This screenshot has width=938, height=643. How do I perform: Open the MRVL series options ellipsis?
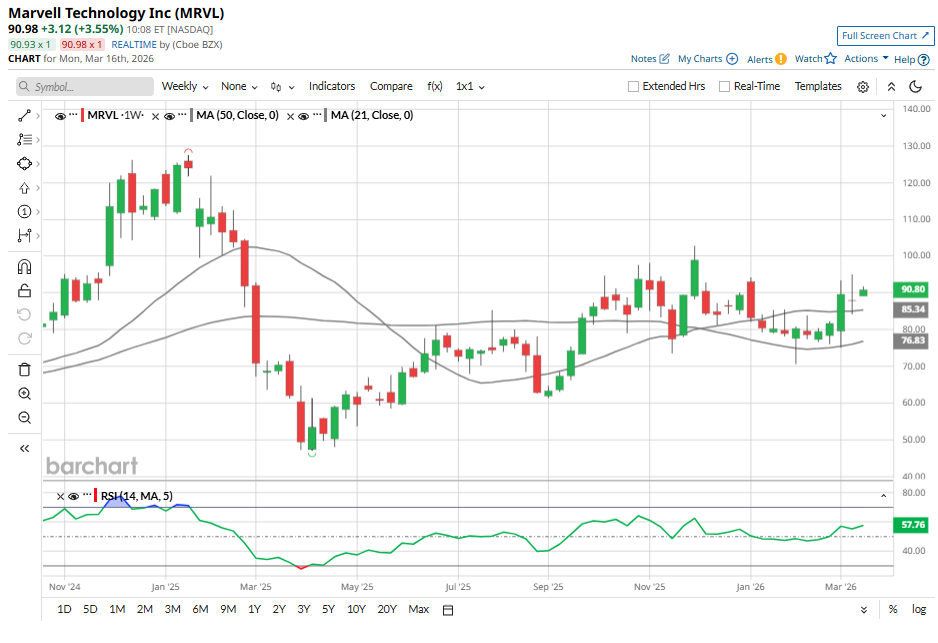point(73,115)
